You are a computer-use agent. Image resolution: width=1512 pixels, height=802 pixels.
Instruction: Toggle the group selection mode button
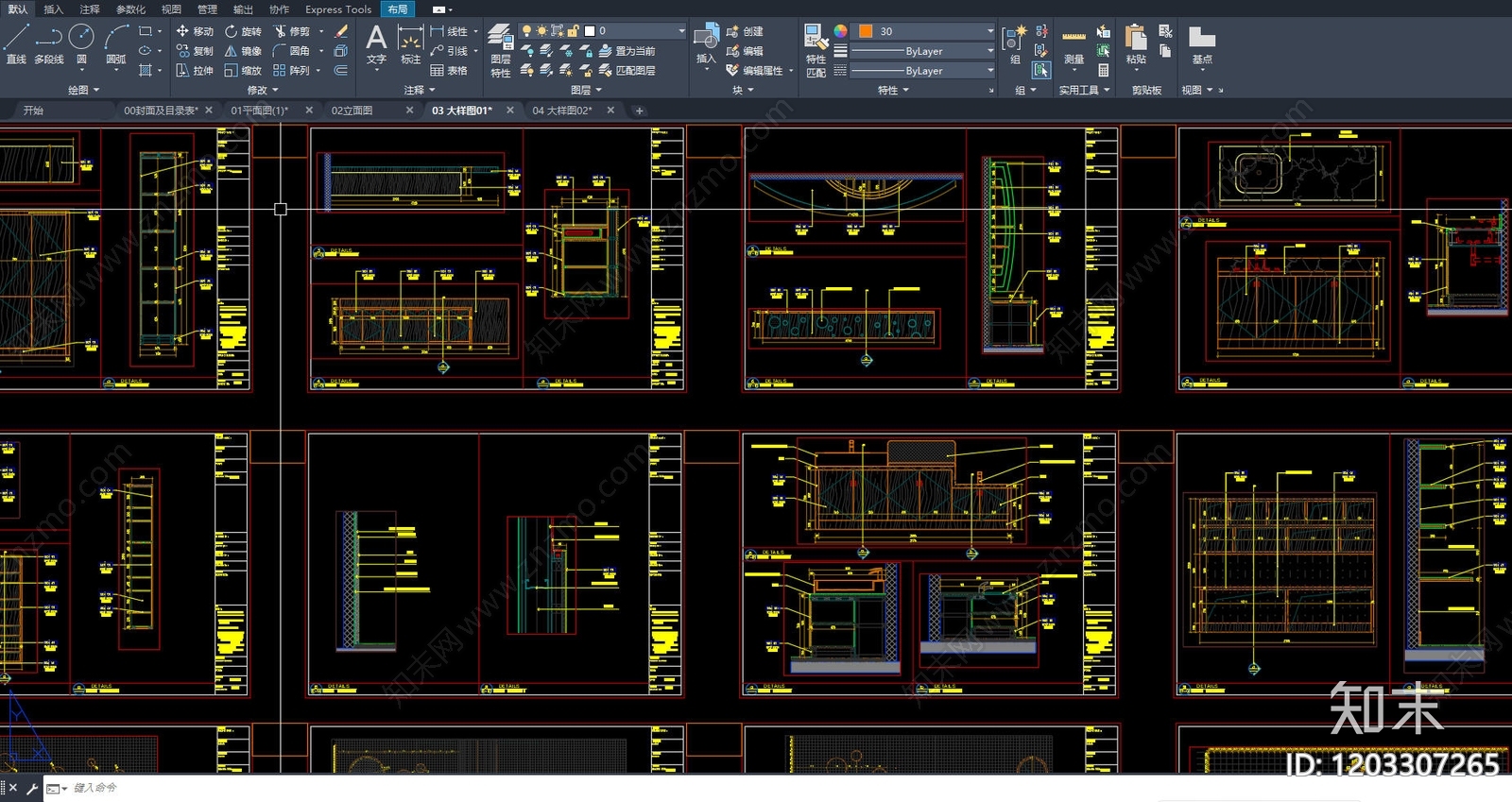point(1040,71)
